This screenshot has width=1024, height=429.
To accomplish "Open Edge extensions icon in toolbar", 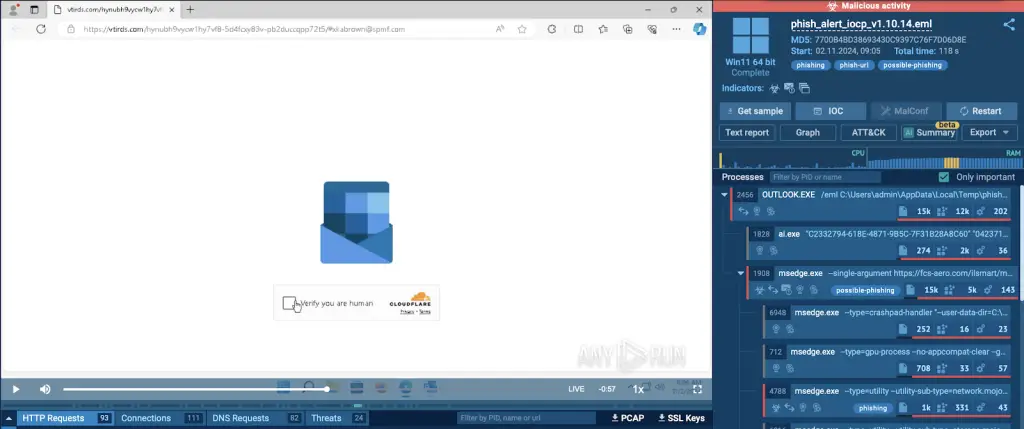I will pyautogui.click(x=552, y=29).
